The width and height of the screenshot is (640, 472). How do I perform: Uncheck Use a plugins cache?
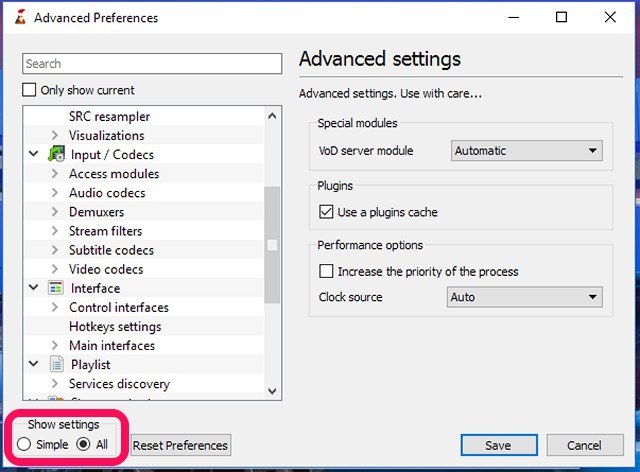point(326,212)
